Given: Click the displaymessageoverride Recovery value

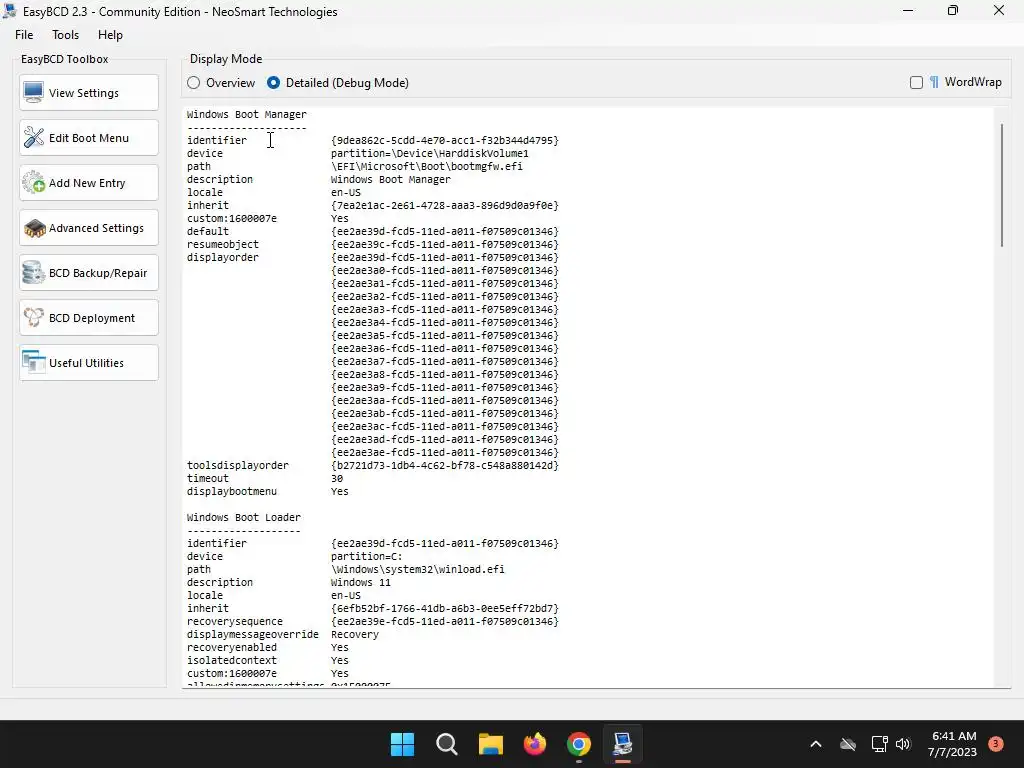Looking at the screenshot, I should tap(355, 635).
